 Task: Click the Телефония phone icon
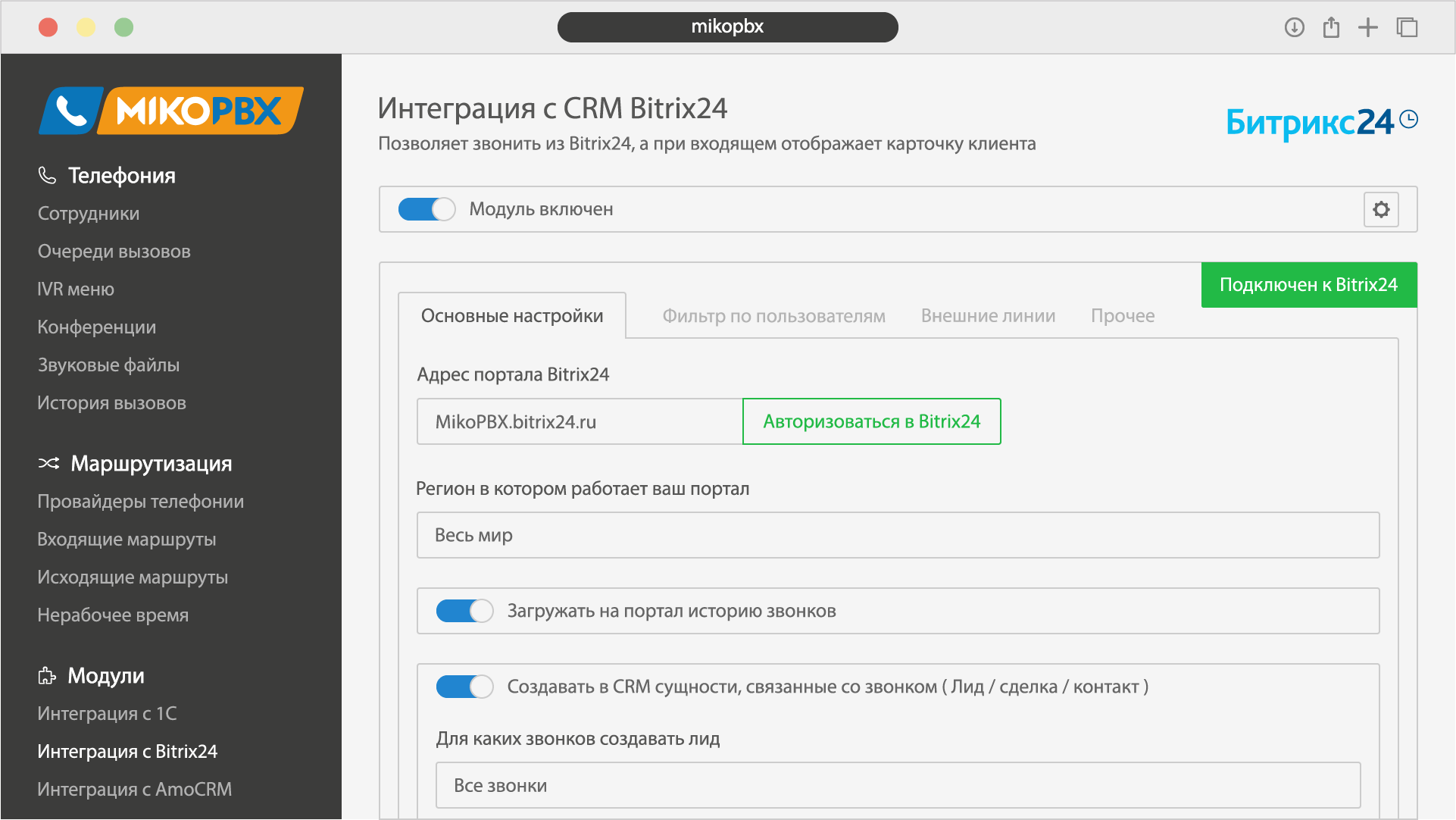[x=47, y=175]
